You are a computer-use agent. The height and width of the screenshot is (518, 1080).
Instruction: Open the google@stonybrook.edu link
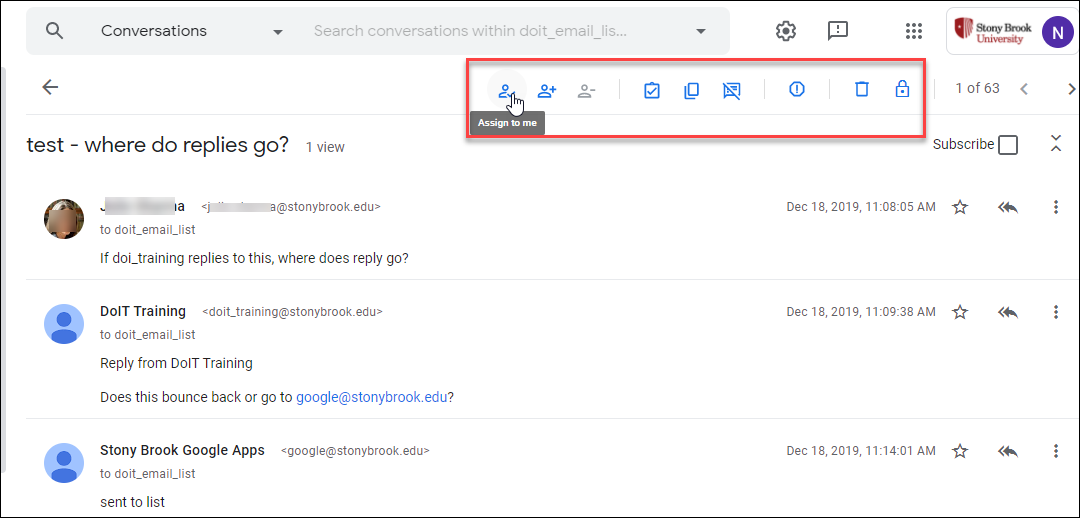371,397
